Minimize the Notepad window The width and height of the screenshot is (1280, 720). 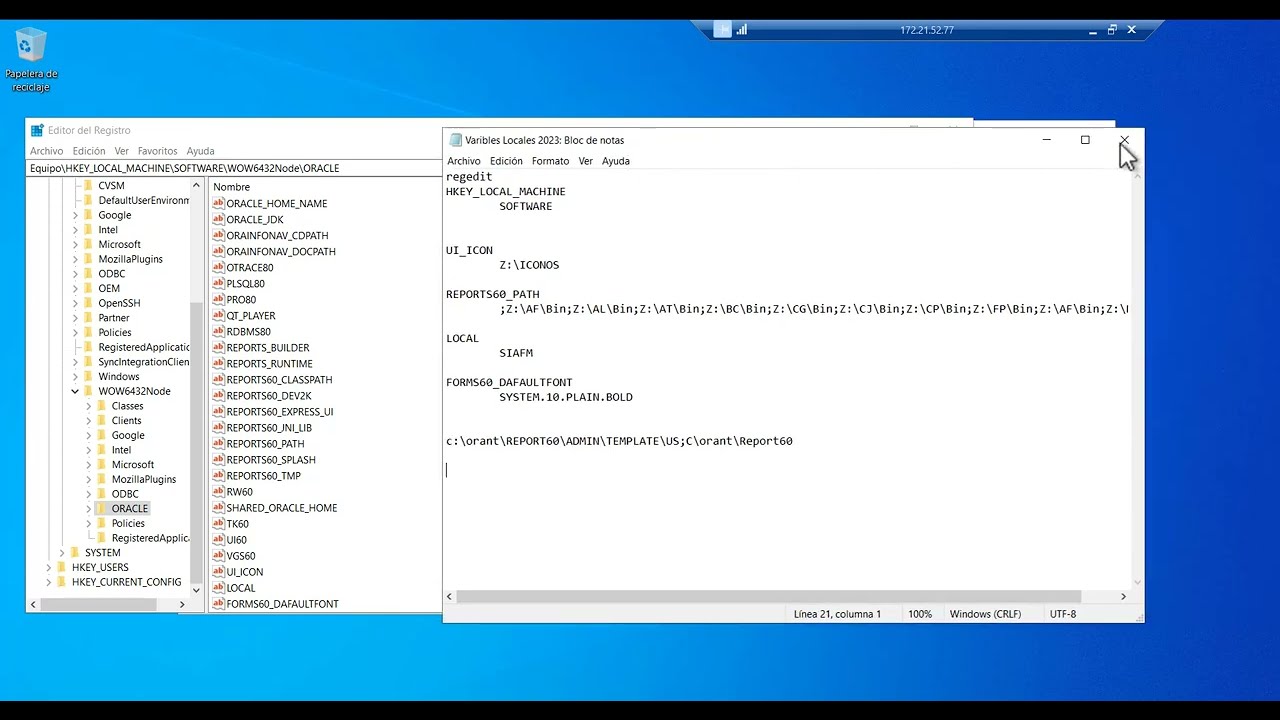[x=1046, y=140]
